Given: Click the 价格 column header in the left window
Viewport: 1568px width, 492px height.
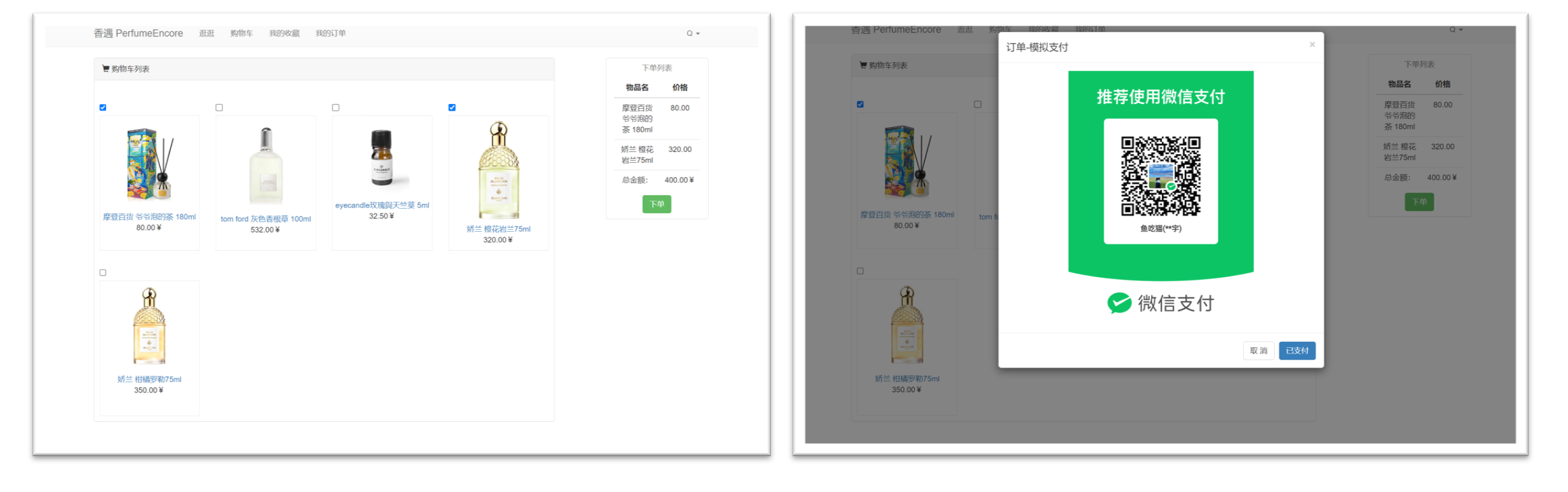Looking at the screenshot, I should pos(680,87).
